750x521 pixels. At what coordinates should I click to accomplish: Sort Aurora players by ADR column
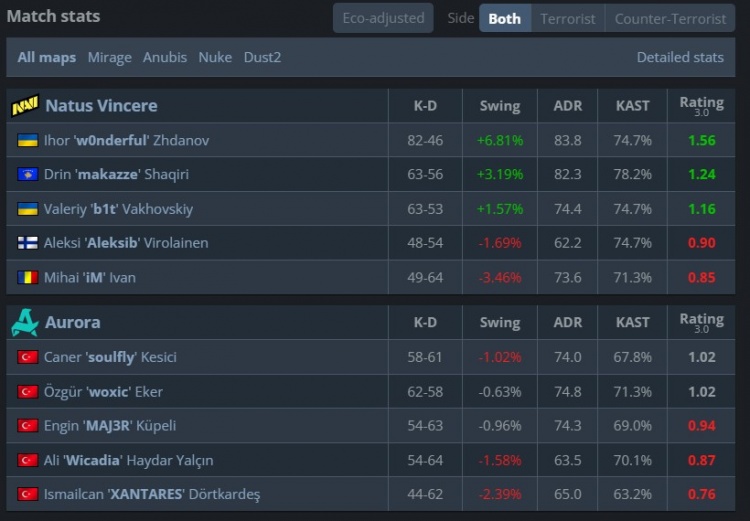[x=567, y=322]
